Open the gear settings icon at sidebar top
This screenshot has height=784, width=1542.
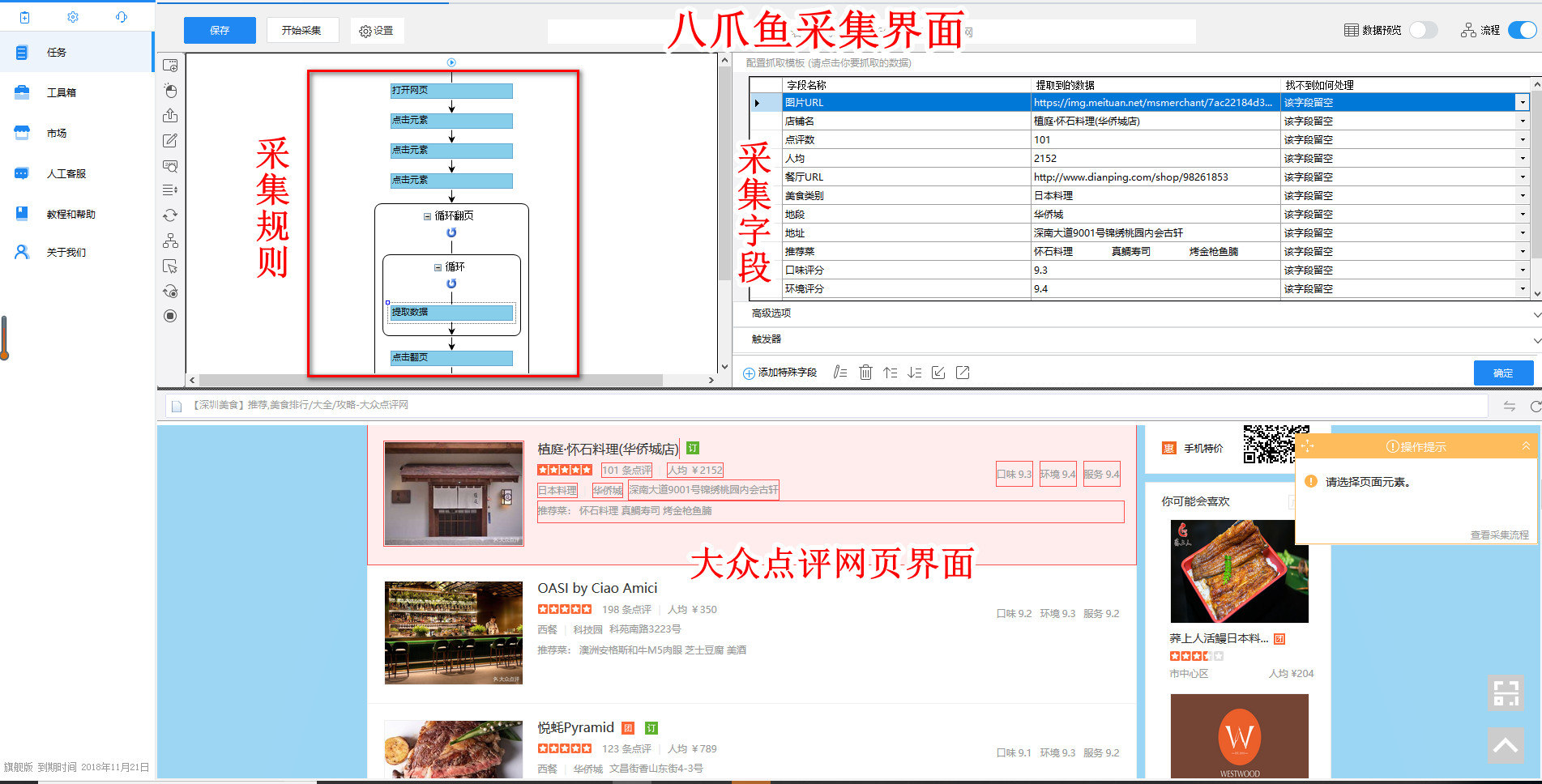[x=73, y=17]
